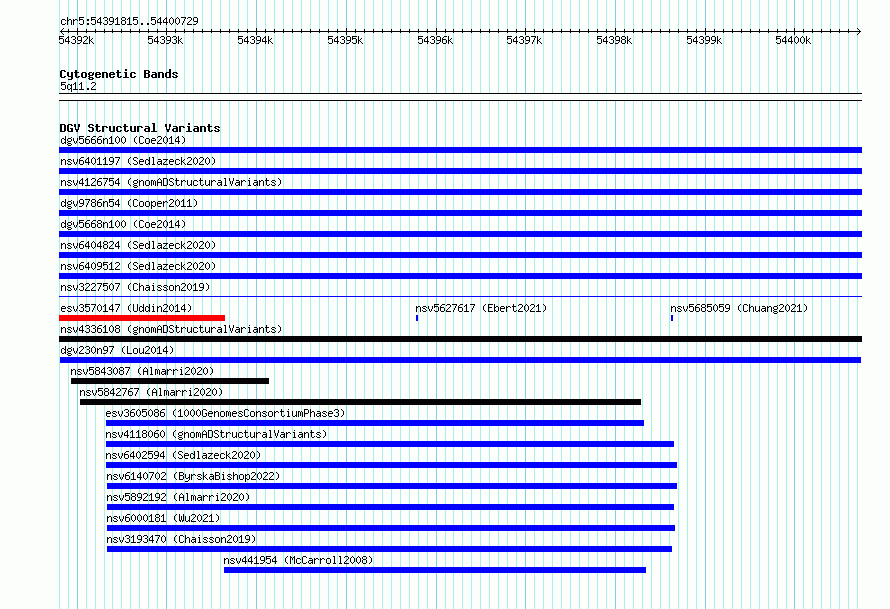890x609 pixels.
Task: Click the 54398k ruler tick label
Action: [x=614, y=40]
